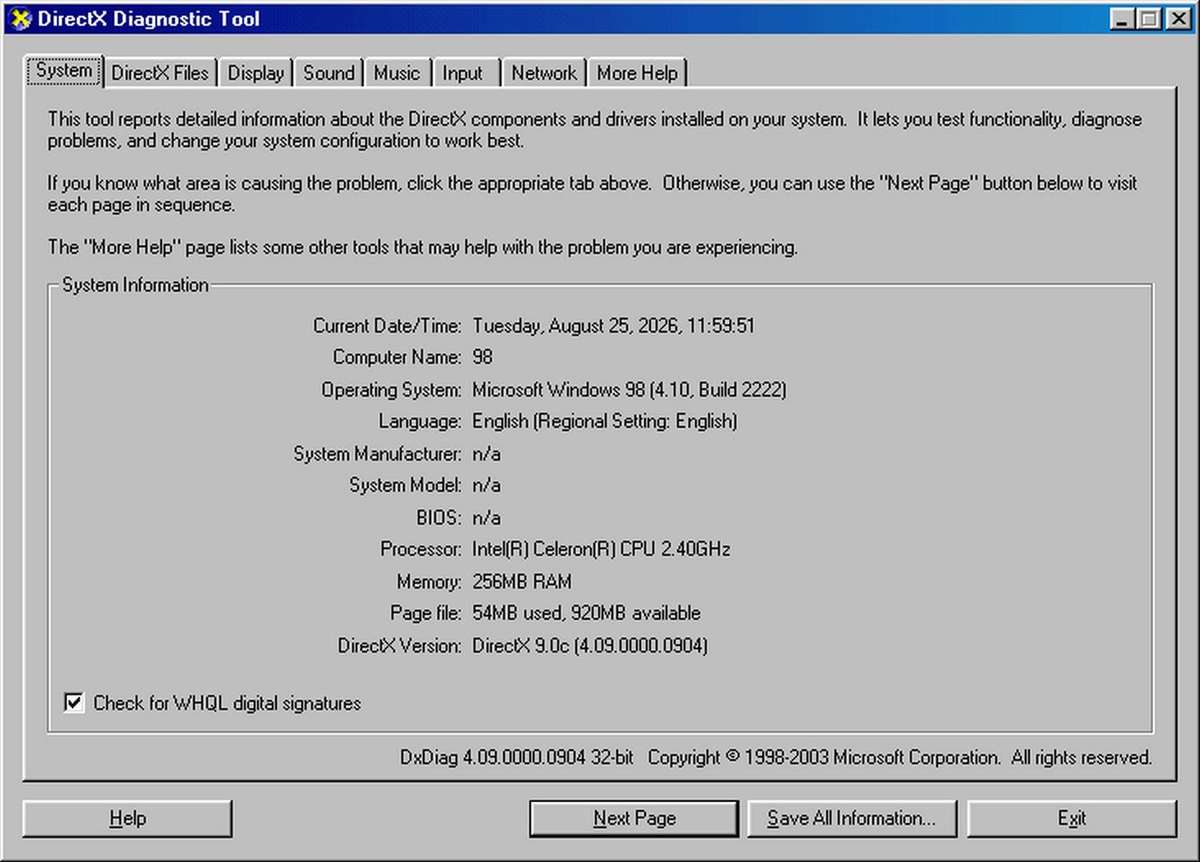The image size is (1200, 862).
Task: Switch to the Display tab
Action: pos(256,73)
